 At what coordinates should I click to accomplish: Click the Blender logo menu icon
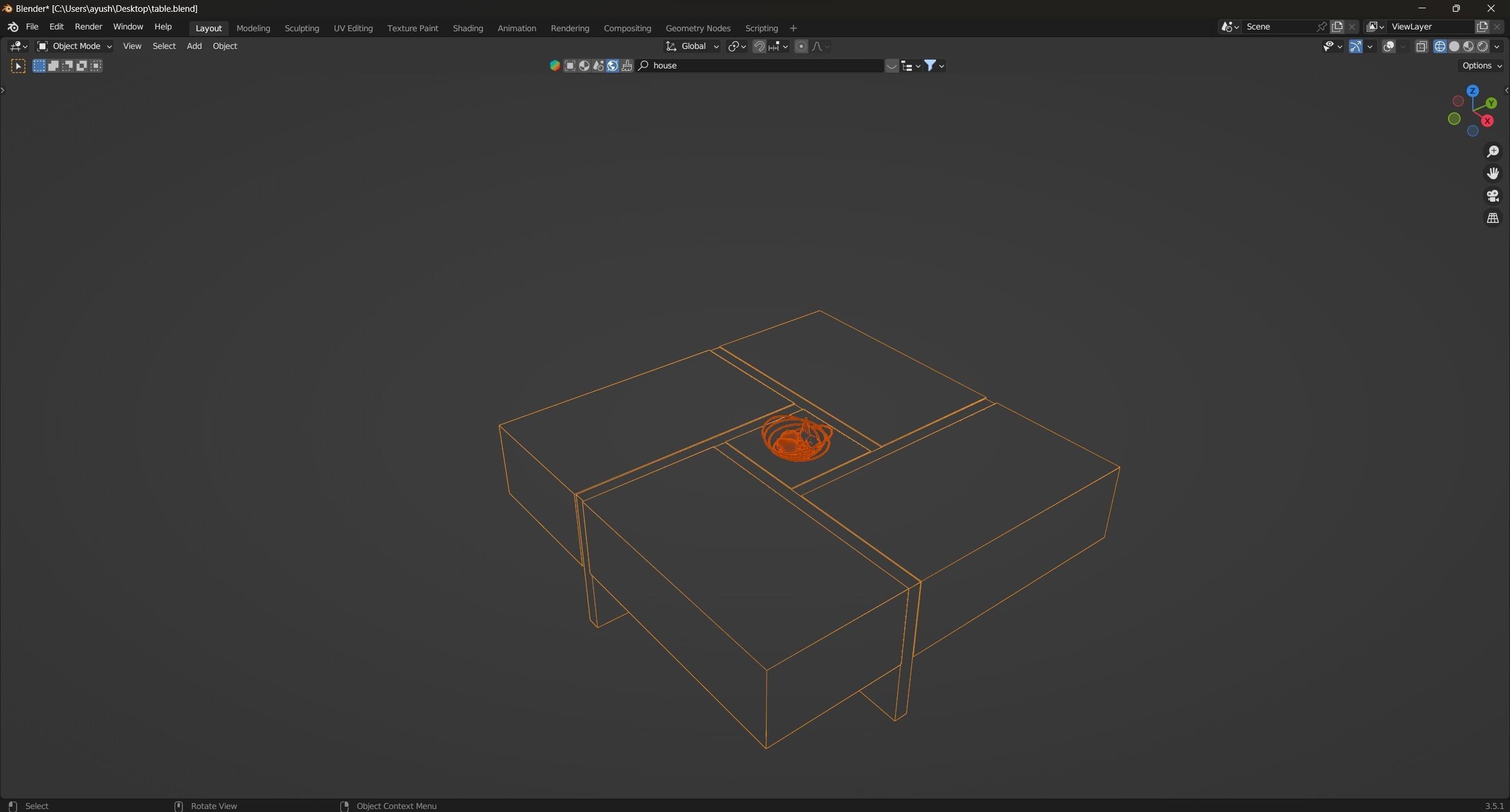[x=13, y=27]
